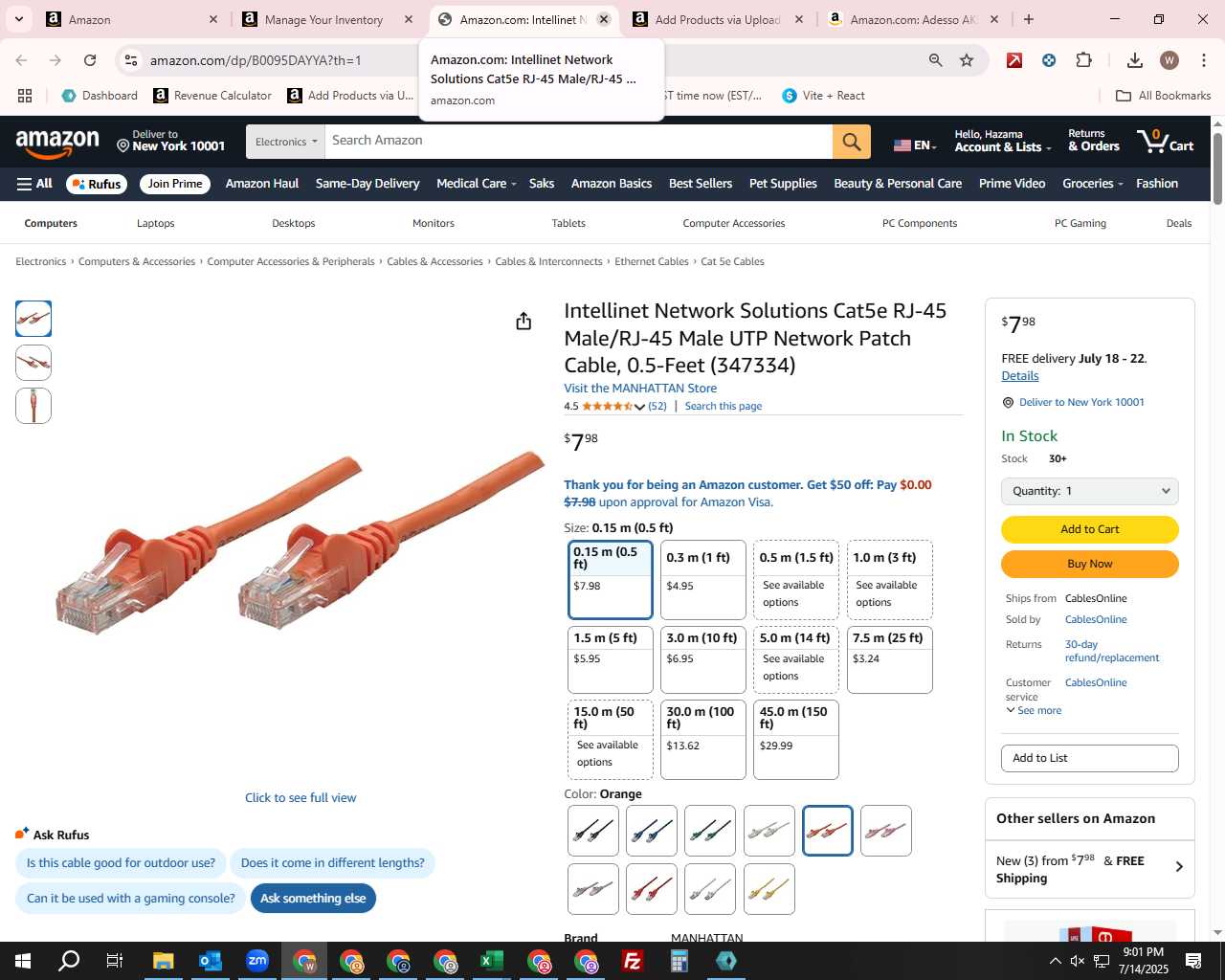Click the orange search magnifier button

click(851, 142)
